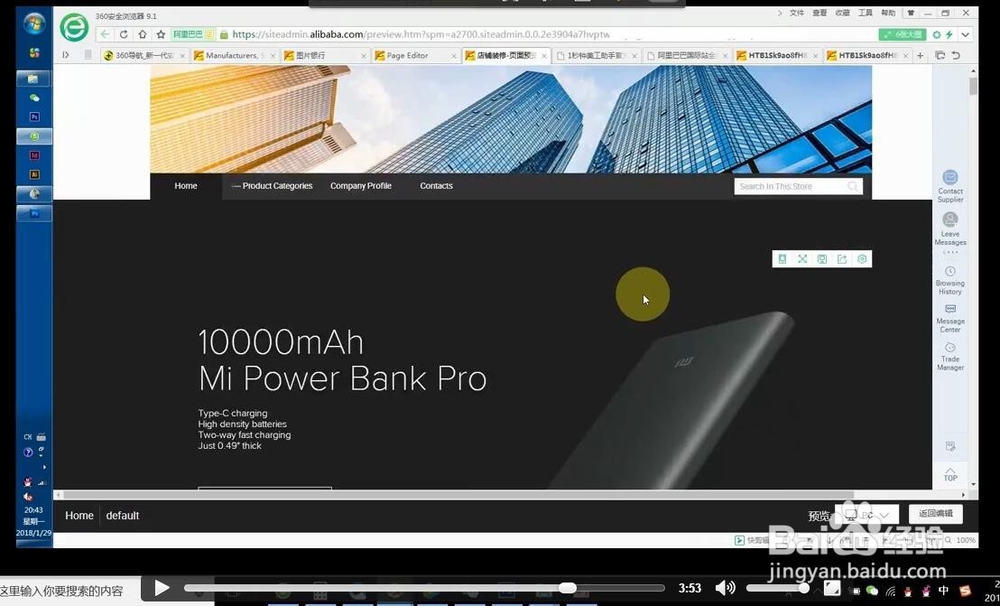Open the 查看 menu
This screenshot has width=1000, height=606.
[820, 13]
